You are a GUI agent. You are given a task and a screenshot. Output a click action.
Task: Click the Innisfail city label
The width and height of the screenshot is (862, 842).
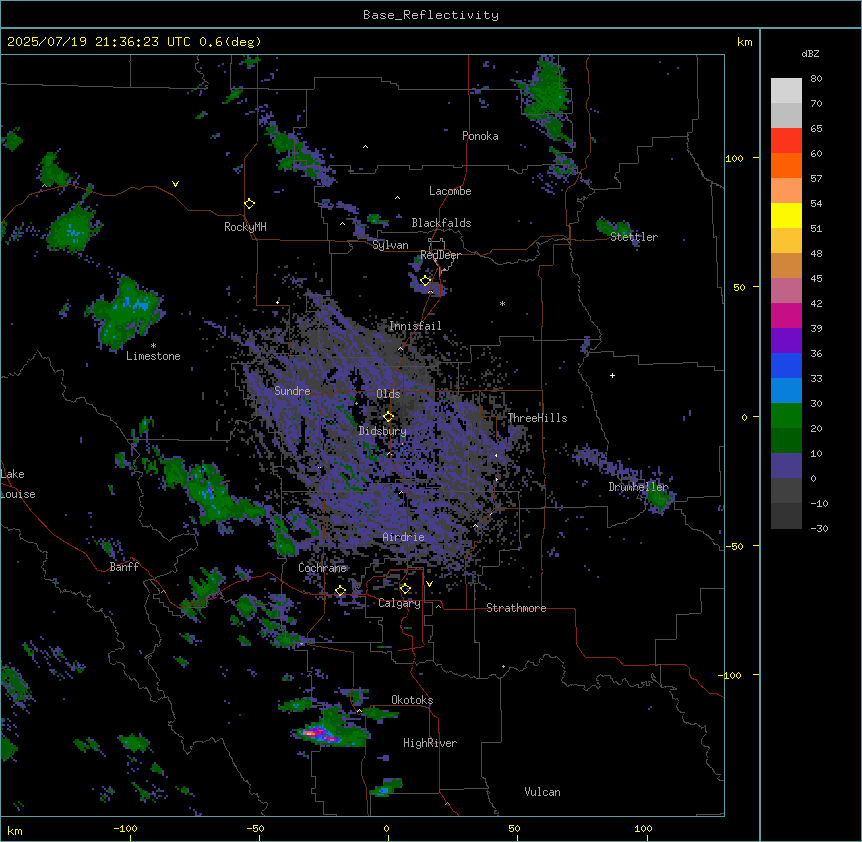[x=415, y=326]
